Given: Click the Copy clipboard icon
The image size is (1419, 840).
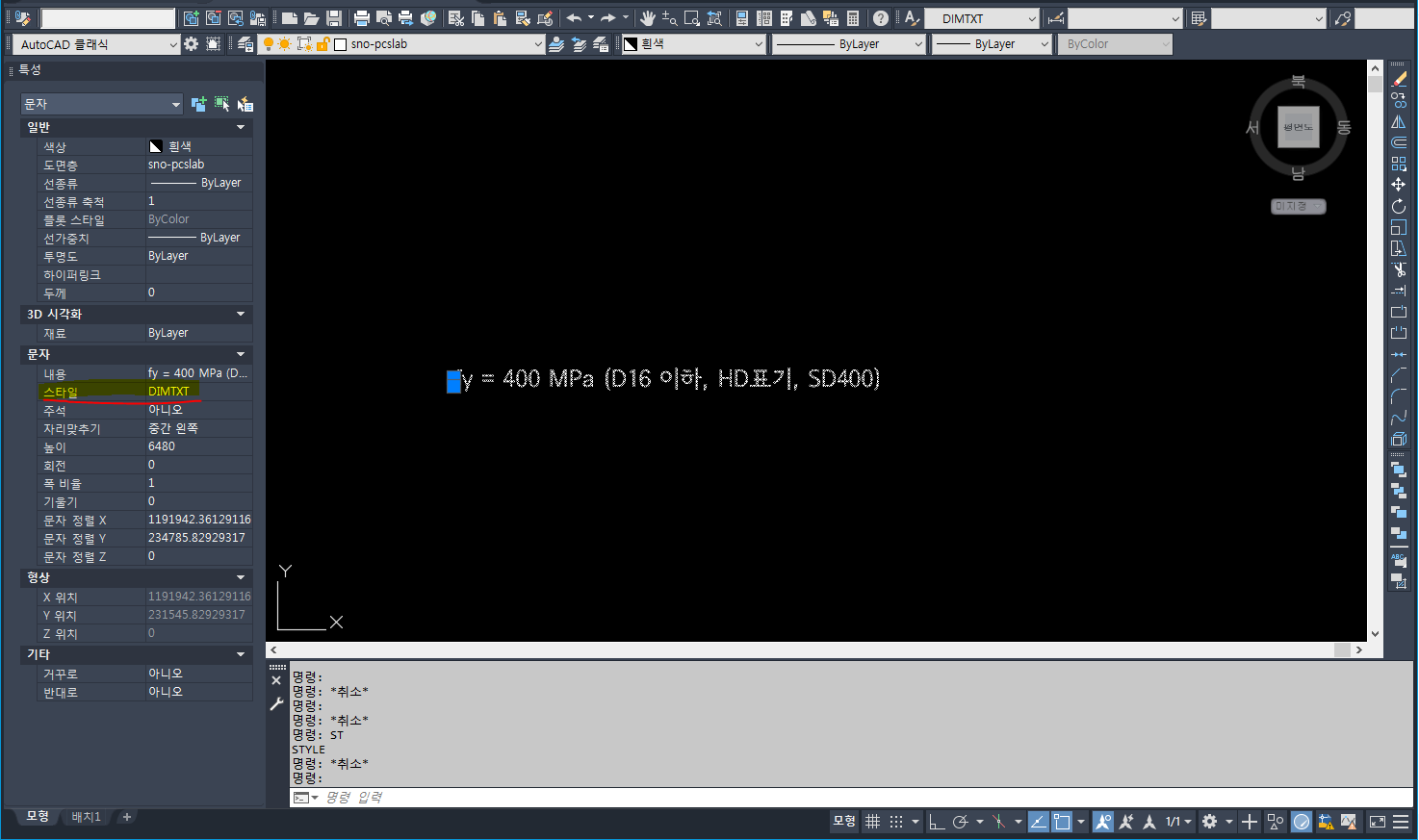Looking at the screenshot, I should [x=478, y=18].
